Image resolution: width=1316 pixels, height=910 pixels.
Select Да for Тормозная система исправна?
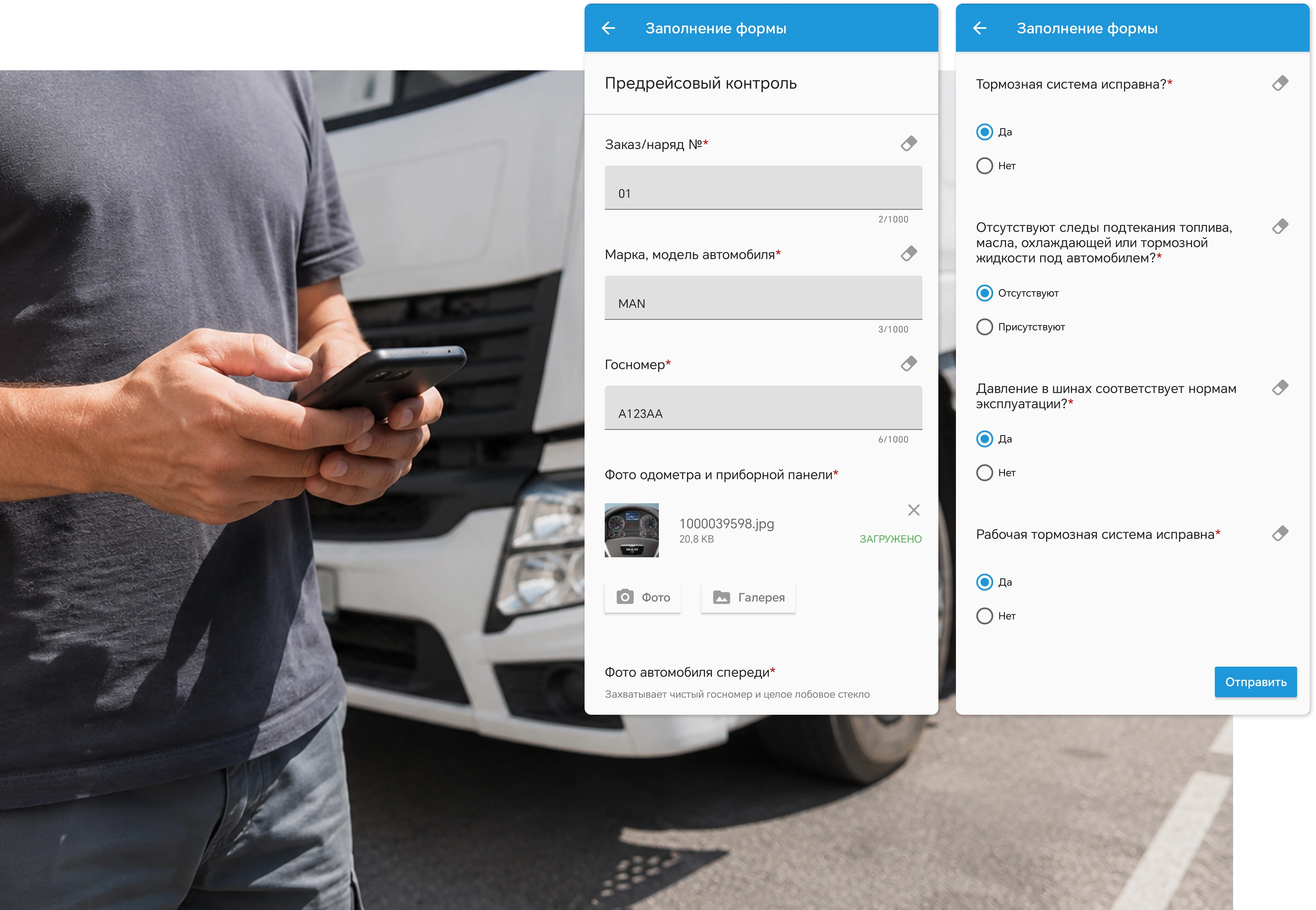tap(985, 132)
